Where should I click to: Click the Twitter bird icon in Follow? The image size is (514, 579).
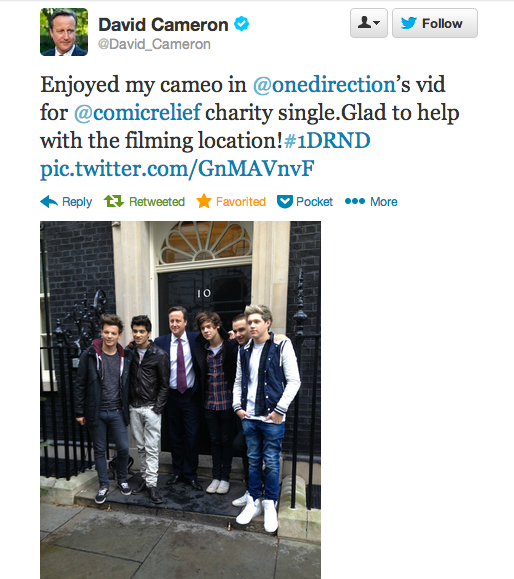point(409,23)
